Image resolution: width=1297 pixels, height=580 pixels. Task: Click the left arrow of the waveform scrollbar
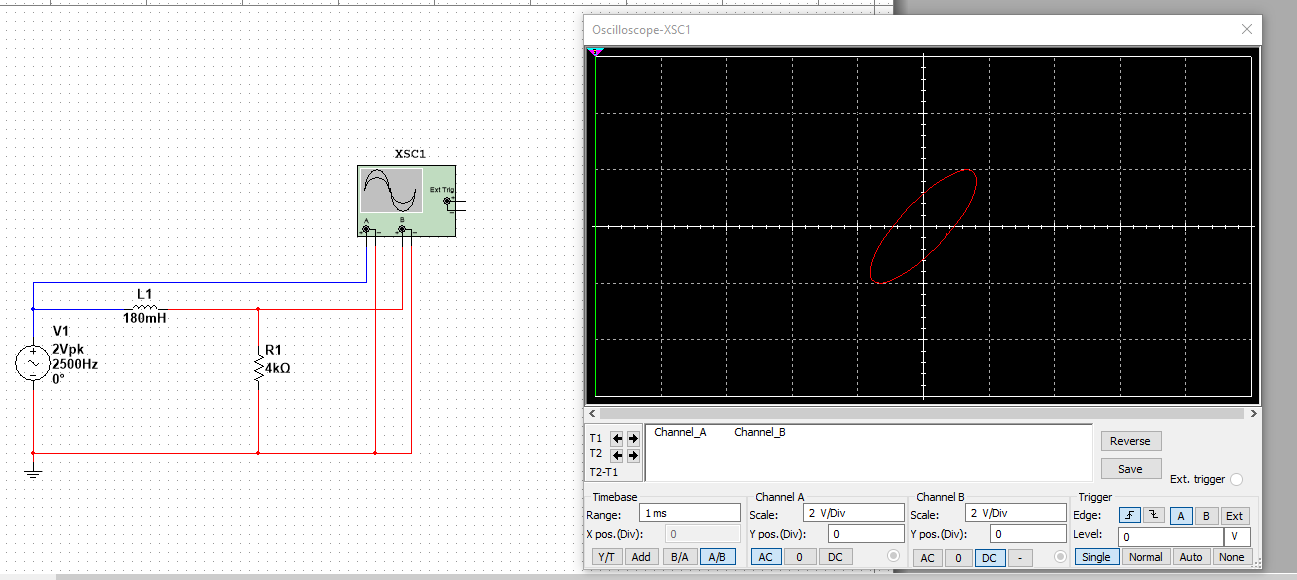pyautogui.click(x=591, y=413)
